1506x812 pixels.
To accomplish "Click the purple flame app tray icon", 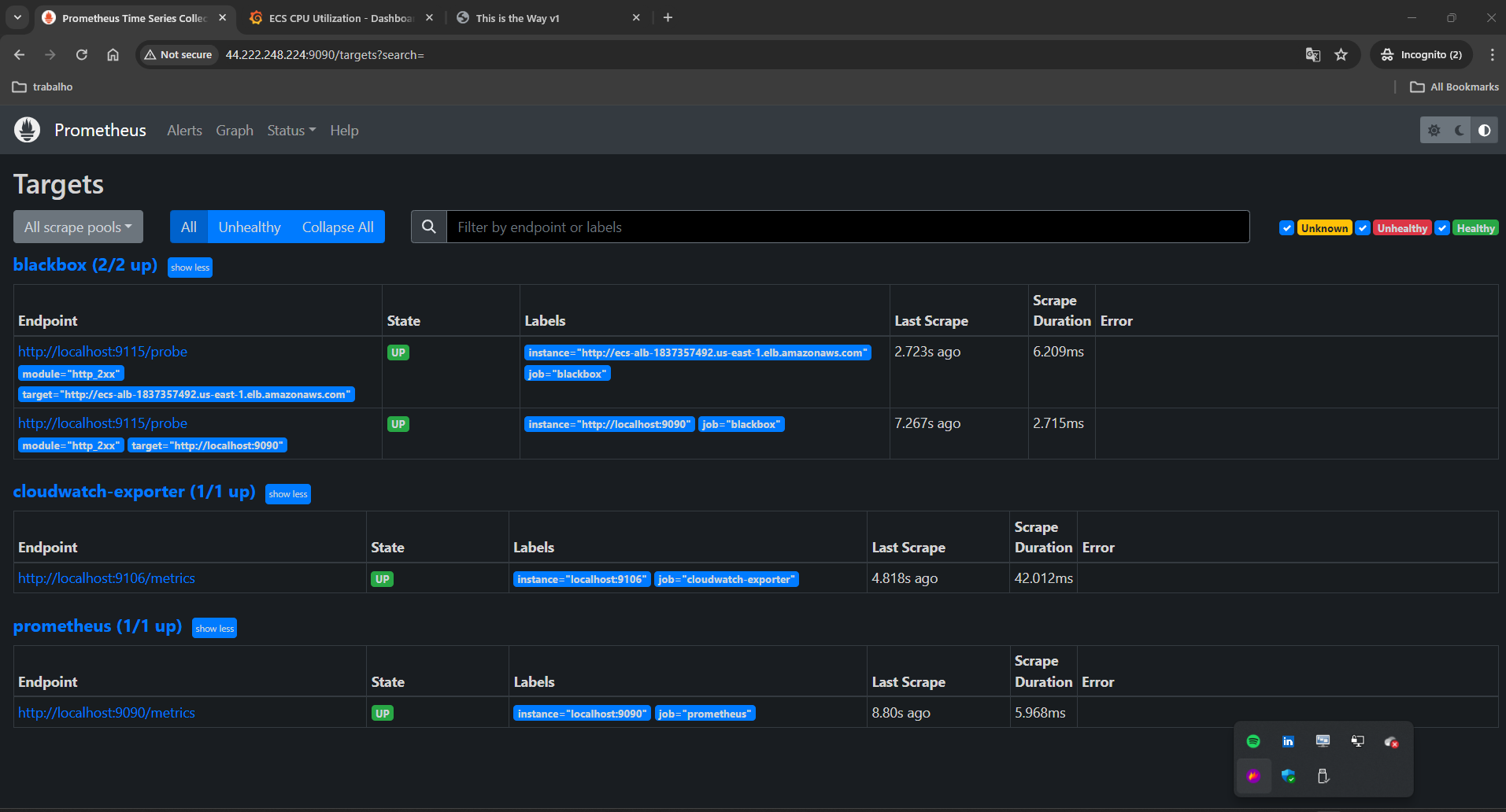I will [x=1253, y=776].
